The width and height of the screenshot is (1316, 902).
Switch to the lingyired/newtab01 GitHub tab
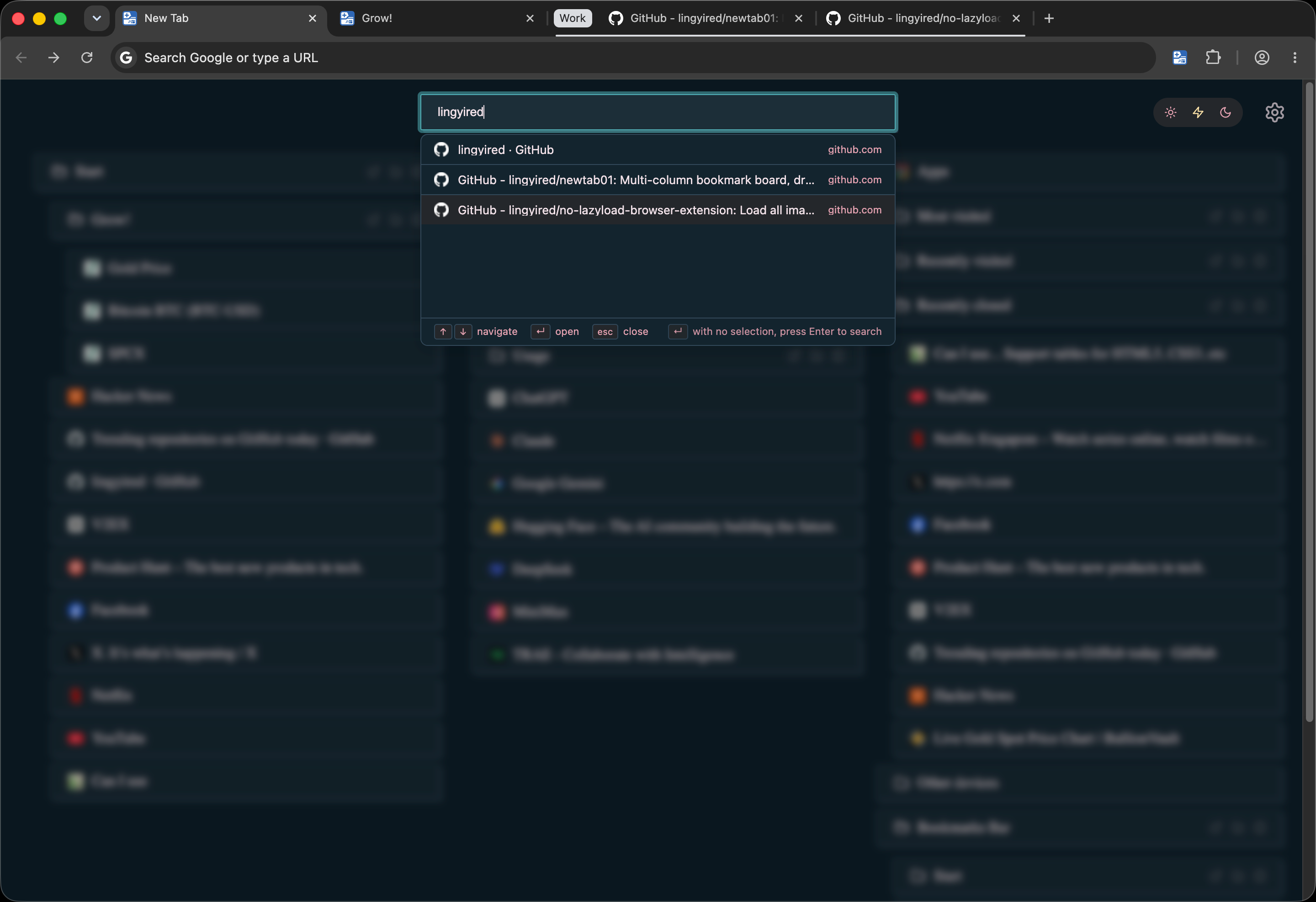(x=705, y=18)
